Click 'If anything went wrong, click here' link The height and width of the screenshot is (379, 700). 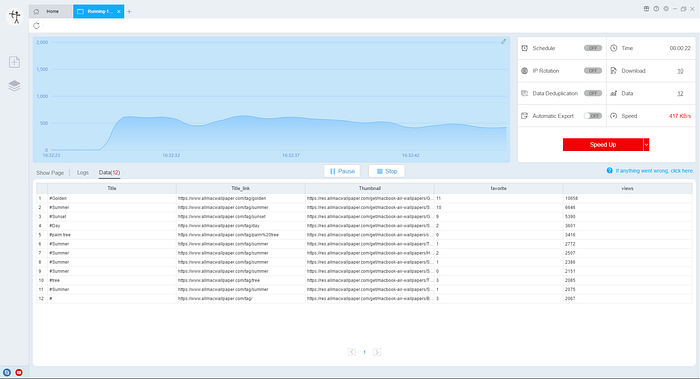pyautogui.click(x=654, y=171)
